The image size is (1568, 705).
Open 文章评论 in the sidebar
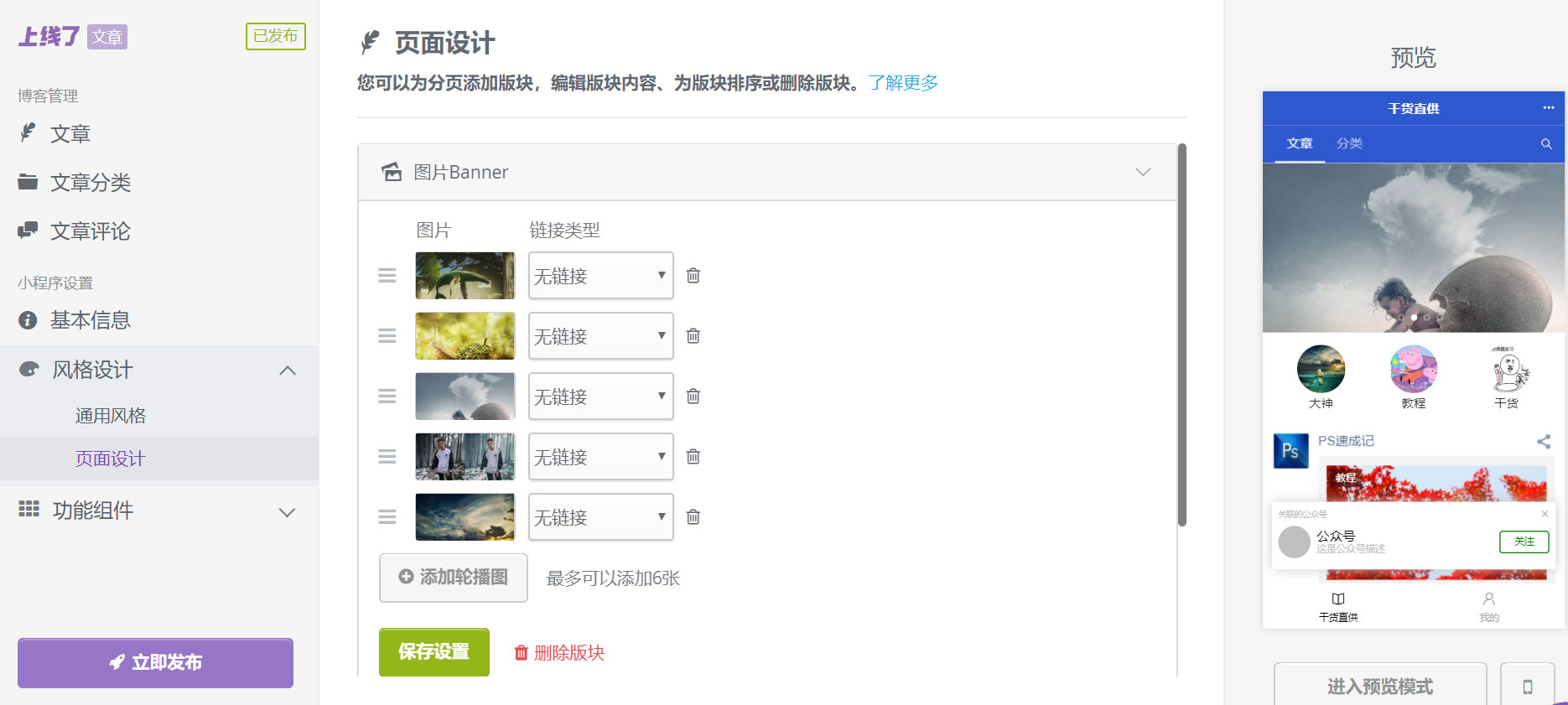[x=91, y=231]
